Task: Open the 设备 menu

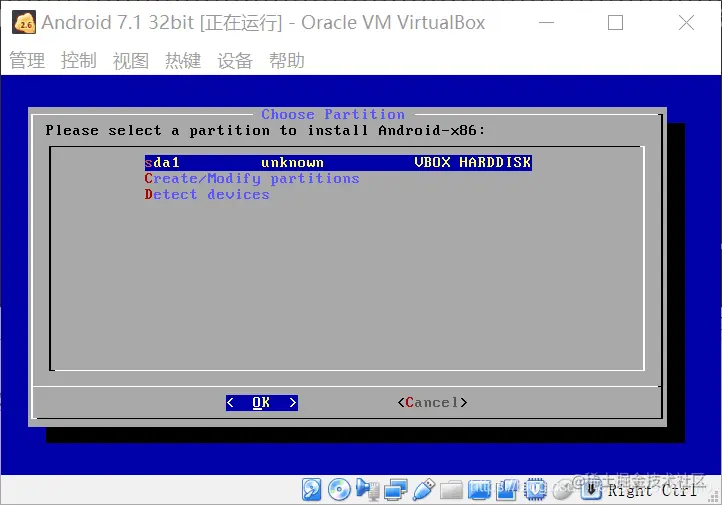Action: 235,60
